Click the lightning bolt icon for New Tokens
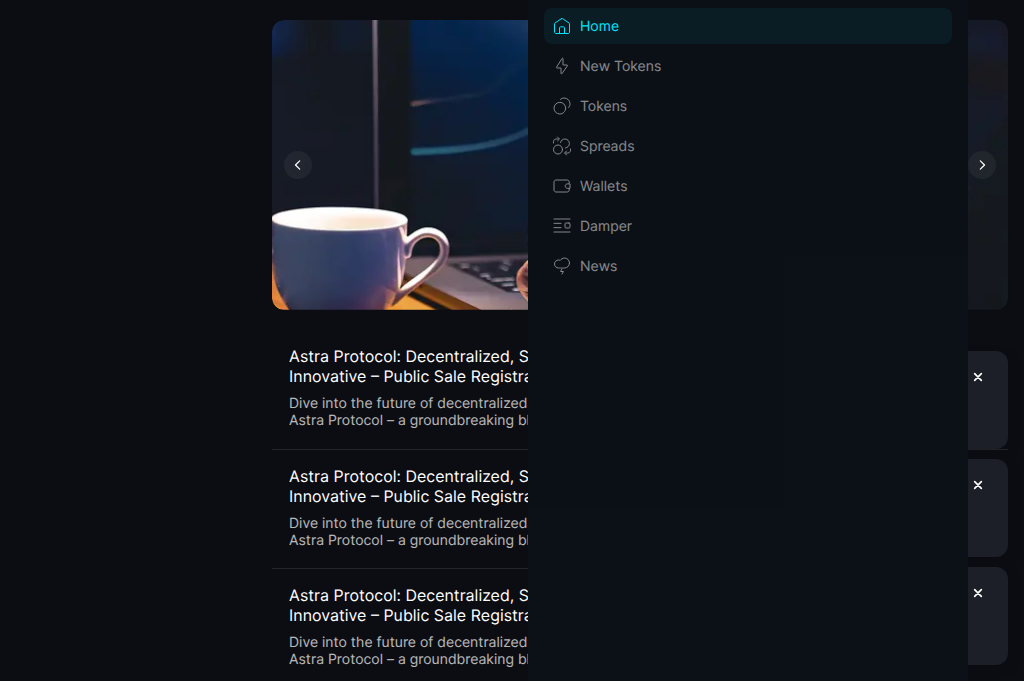The image size is (1024, 681). pyautogui.click(x=562, y=66)
